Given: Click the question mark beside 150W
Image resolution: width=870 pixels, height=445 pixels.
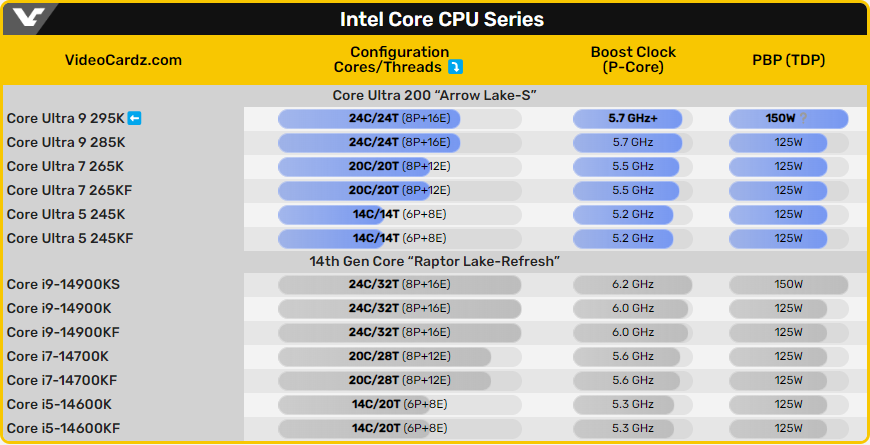Looking at the screenshot, I should [803, 118].
